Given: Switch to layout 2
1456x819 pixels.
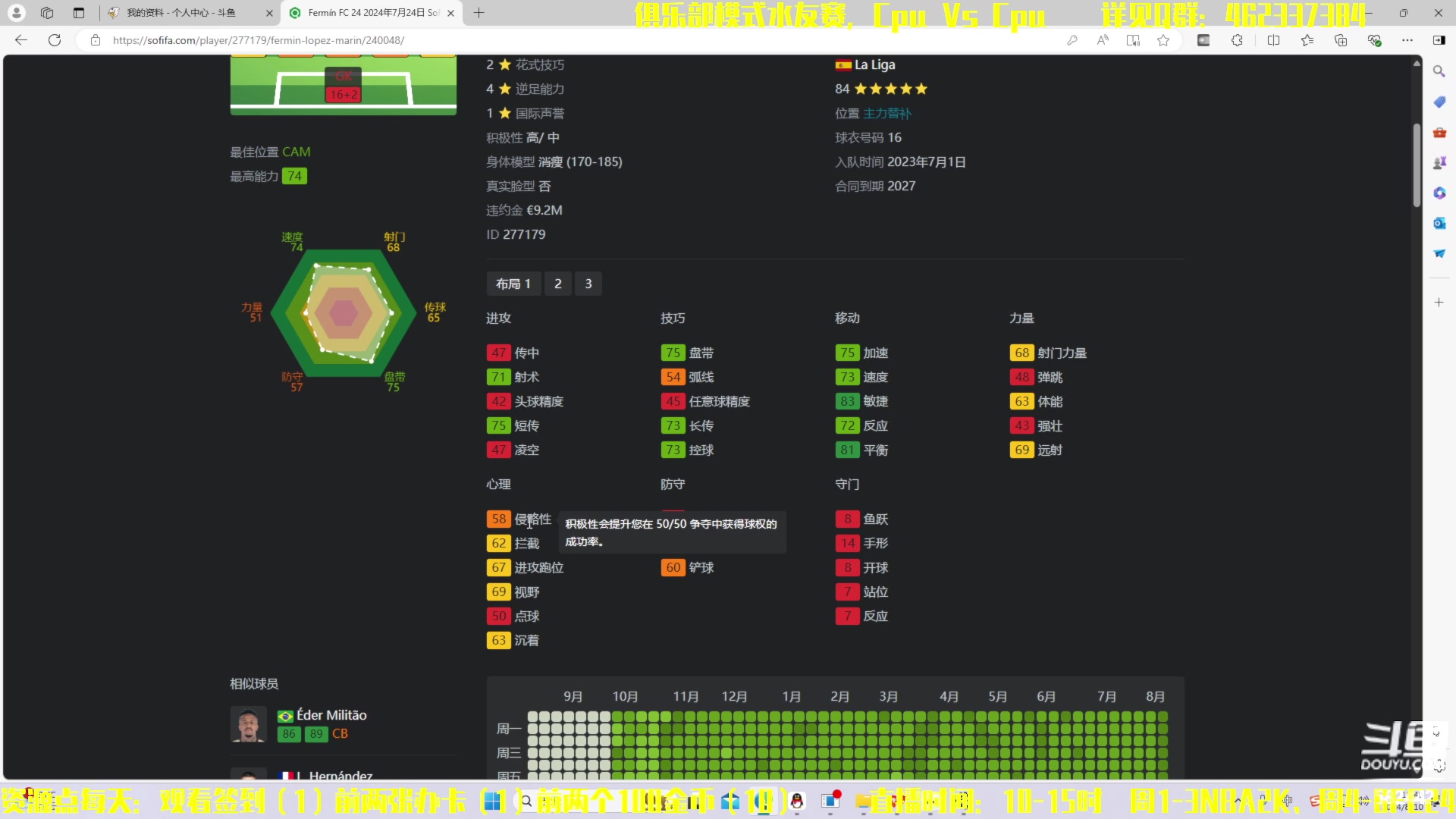Looking at the screenshot, I should pos(558,284).
